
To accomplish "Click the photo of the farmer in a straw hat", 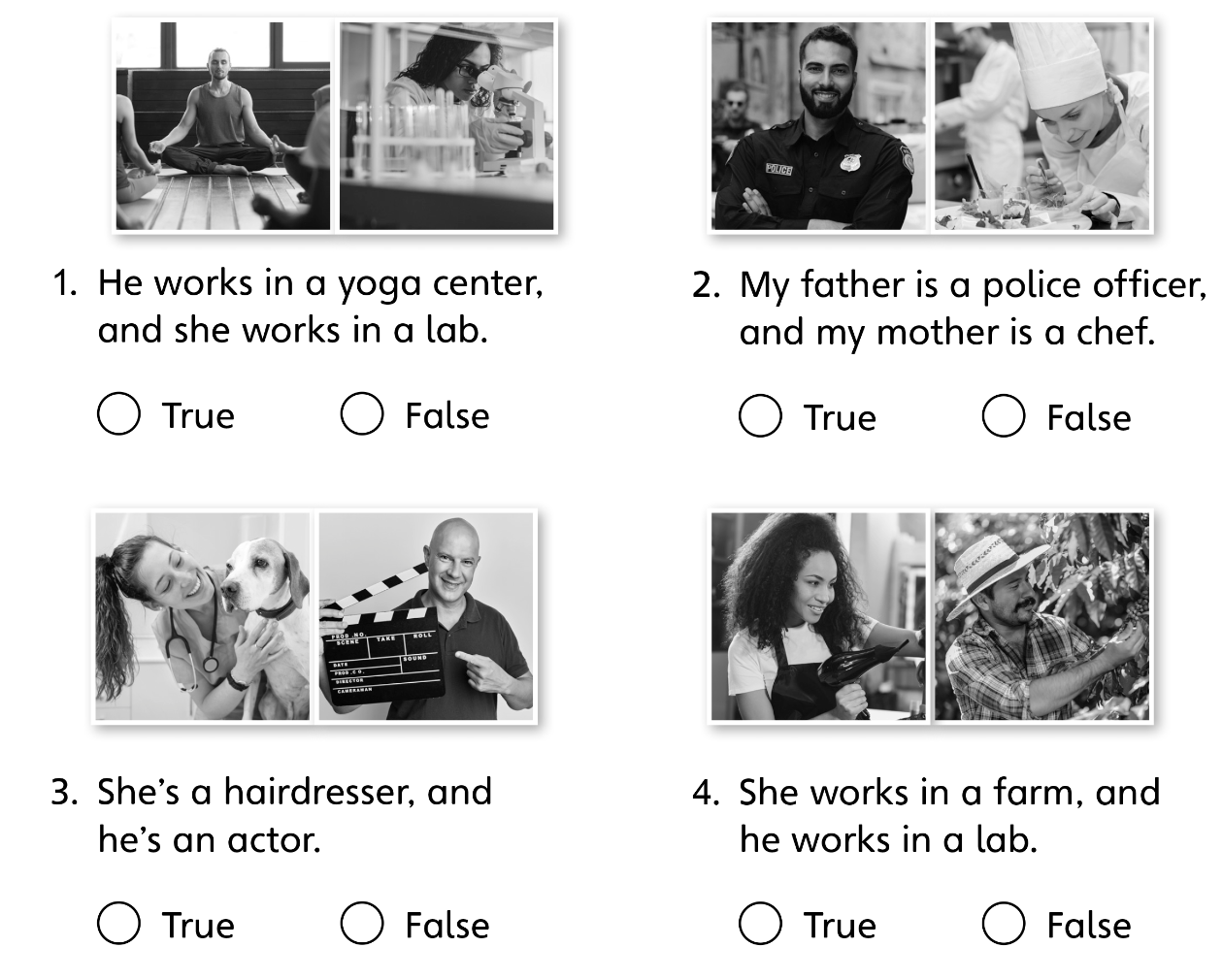I will (x=1042, y=617).
